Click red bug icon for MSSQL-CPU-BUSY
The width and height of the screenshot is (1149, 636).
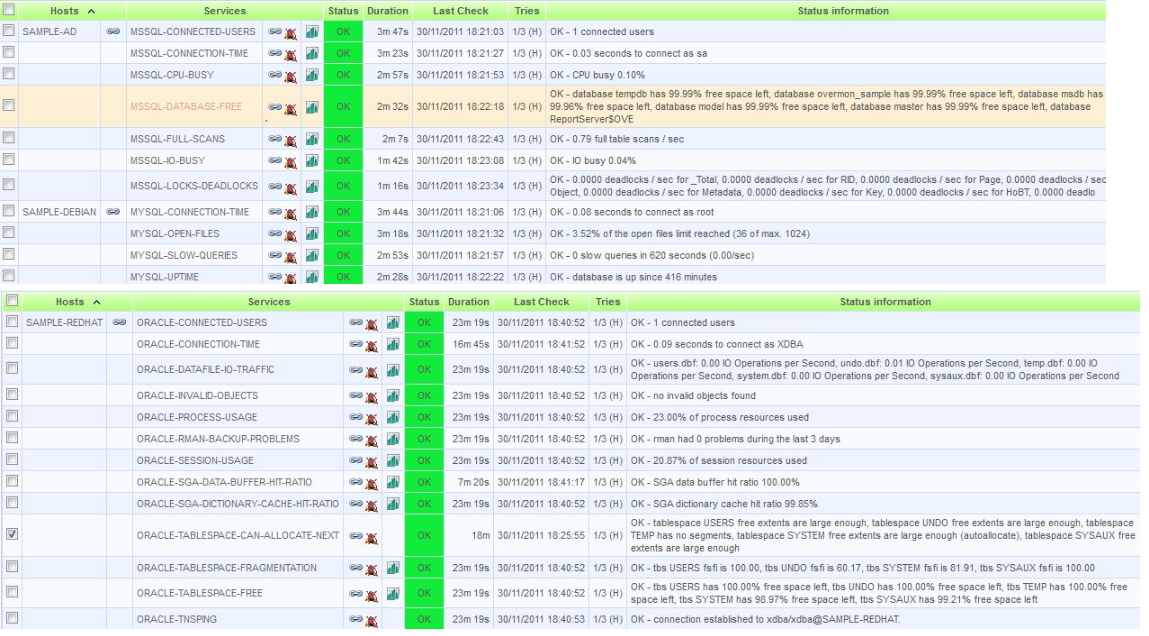pos(291,76)
